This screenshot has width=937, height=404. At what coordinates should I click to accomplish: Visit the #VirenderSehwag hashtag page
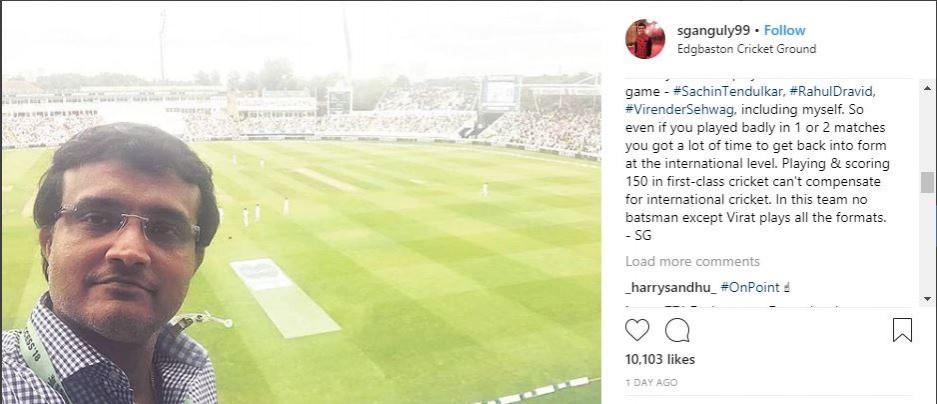click(x=681, y=109)
